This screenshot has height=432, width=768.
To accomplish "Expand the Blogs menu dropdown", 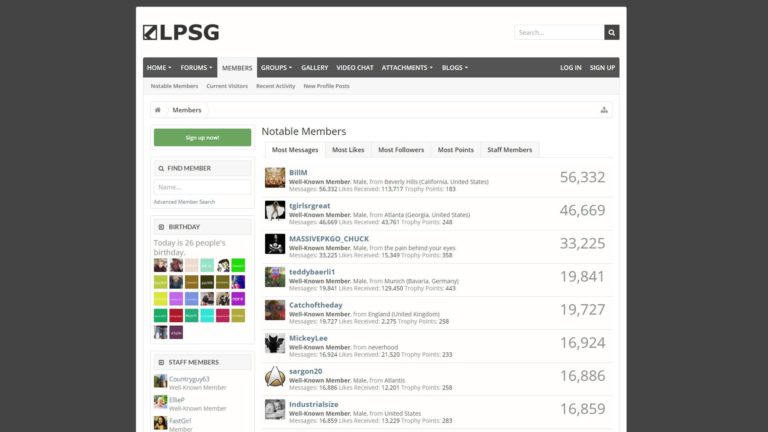I will pyautogui.click(x=454, y=67).
